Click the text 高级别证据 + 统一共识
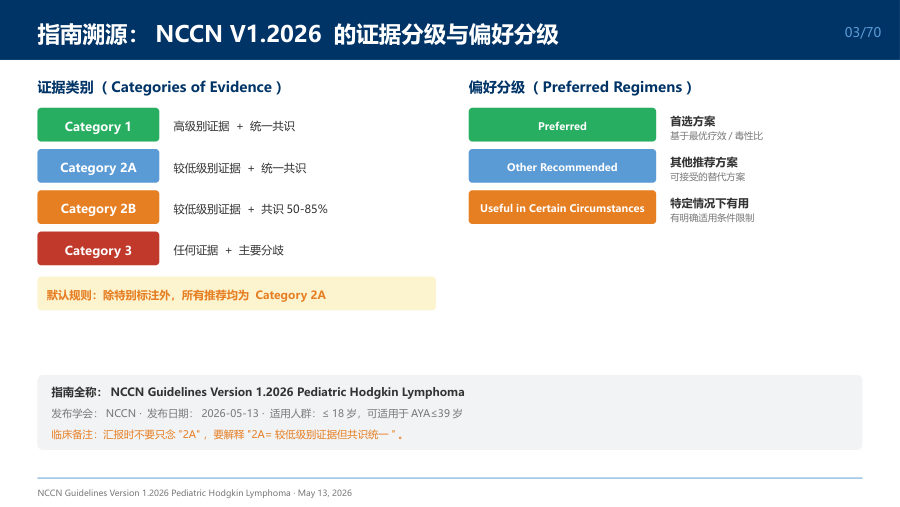 [x=234, y=126]
